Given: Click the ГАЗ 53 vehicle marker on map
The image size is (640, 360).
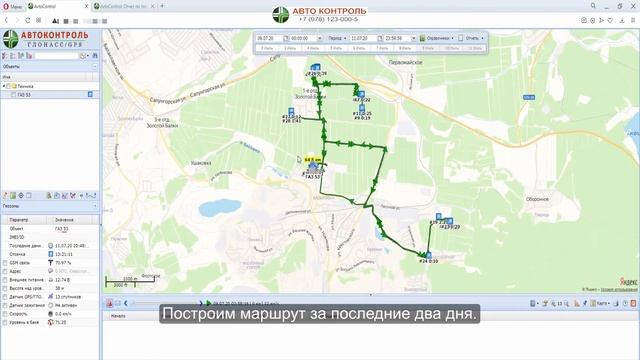Looking at the screenshot, I should (313, 167).
